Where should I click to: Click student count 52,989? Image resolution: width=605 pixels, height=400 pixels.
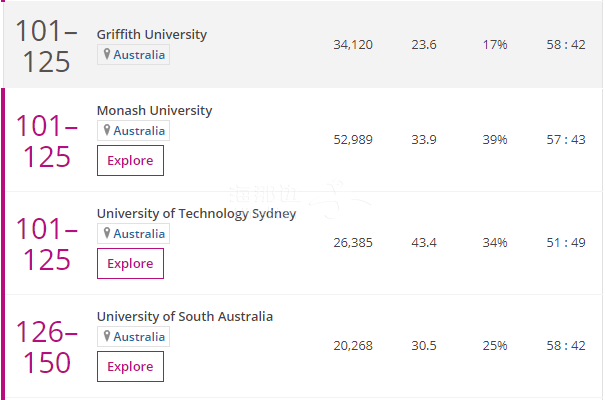coord(353,140)
